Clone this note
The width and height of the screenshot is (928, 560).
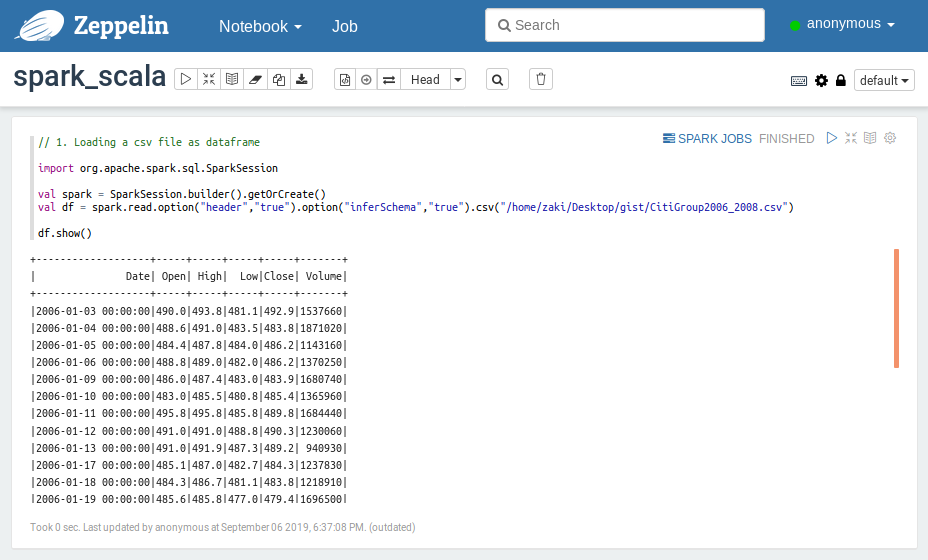pos(278,79)
